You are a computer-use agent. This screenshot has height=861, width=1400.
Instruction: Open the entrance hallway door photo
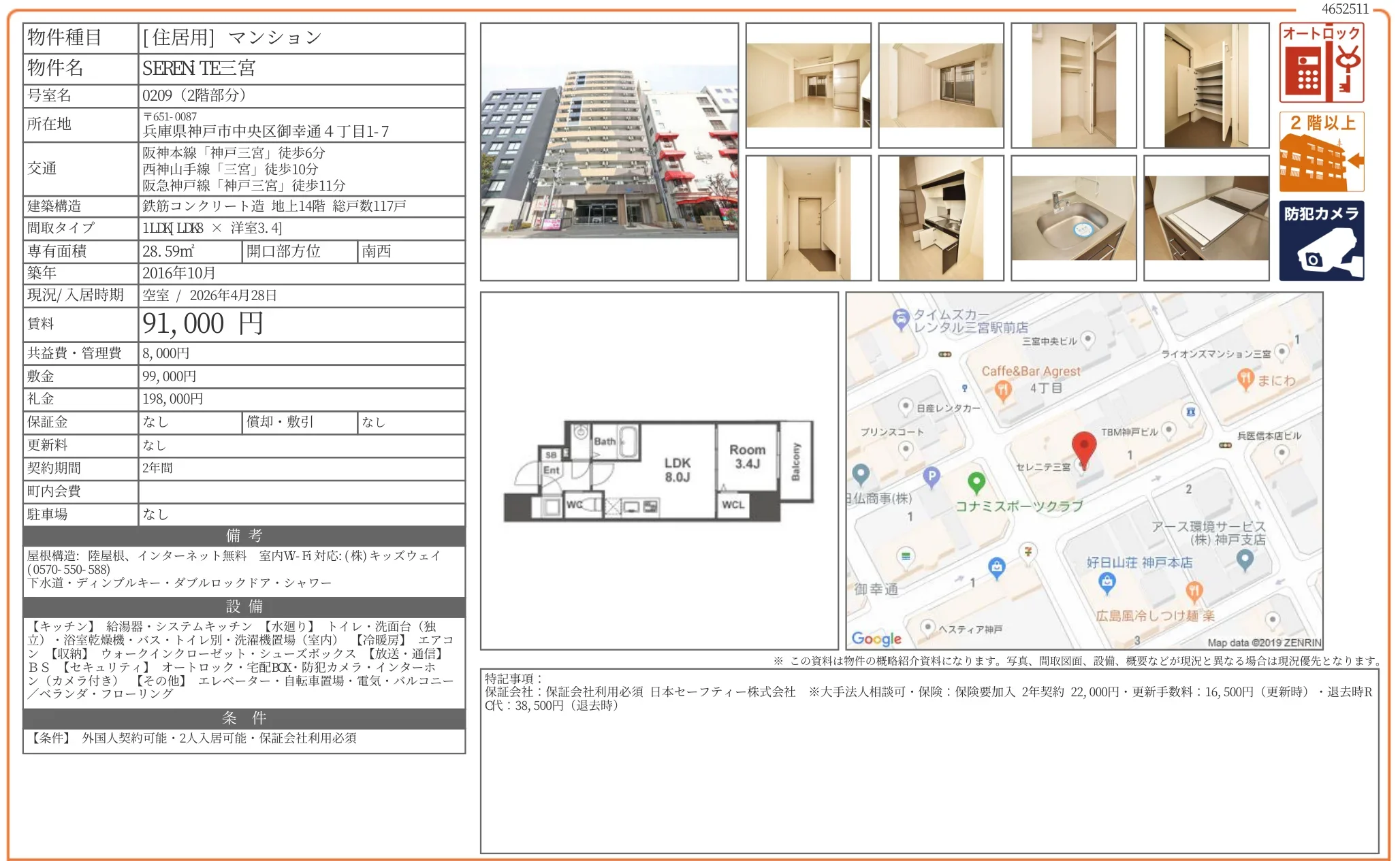click(808, 218)
